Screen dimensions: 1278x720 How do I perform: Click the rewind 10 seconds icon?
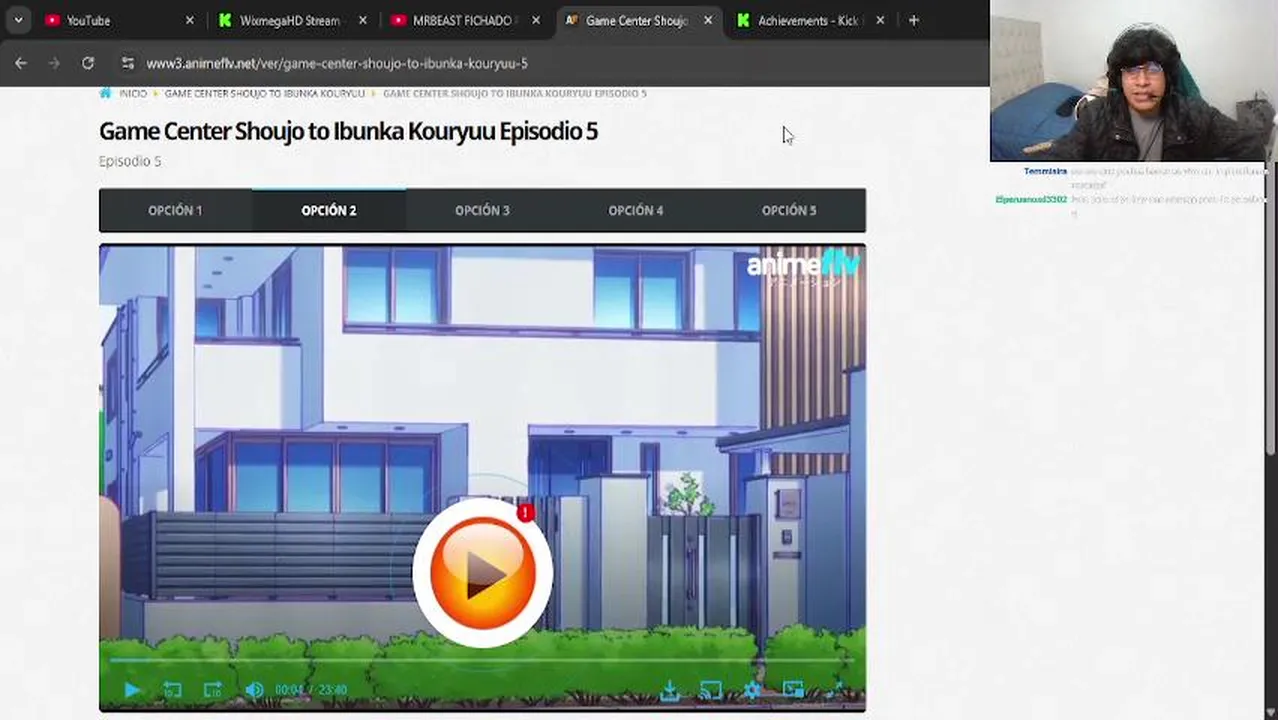[172, 690]
